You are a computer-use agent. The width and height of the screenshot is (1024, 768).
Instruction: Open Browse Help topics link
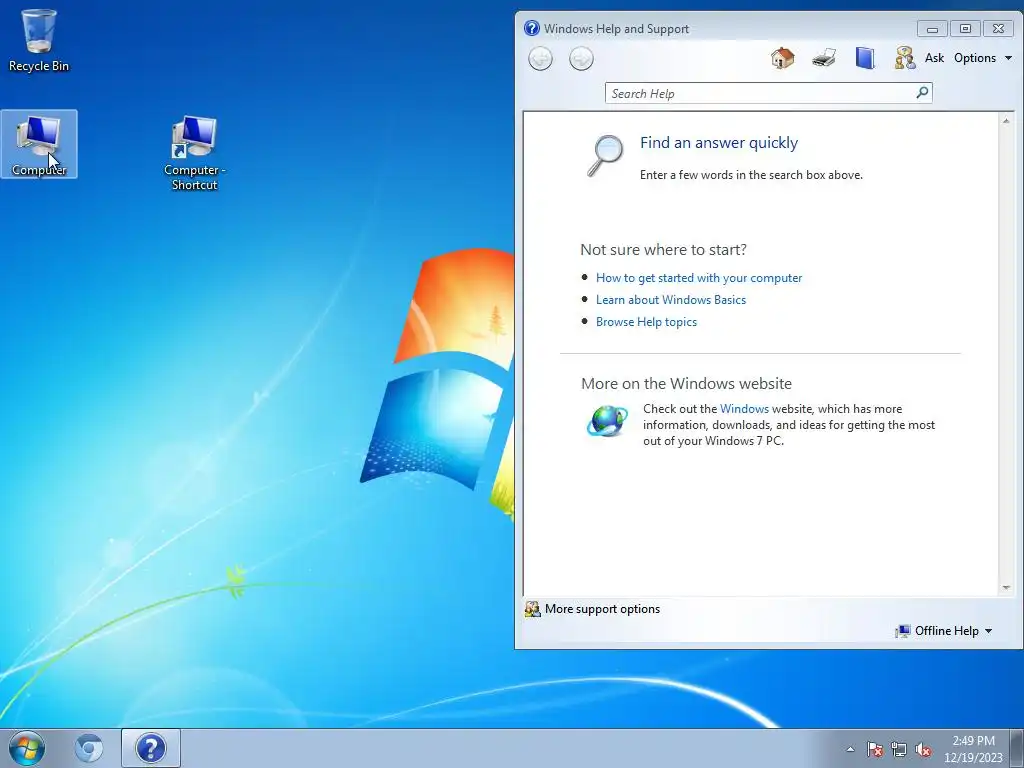click(646, 322)
